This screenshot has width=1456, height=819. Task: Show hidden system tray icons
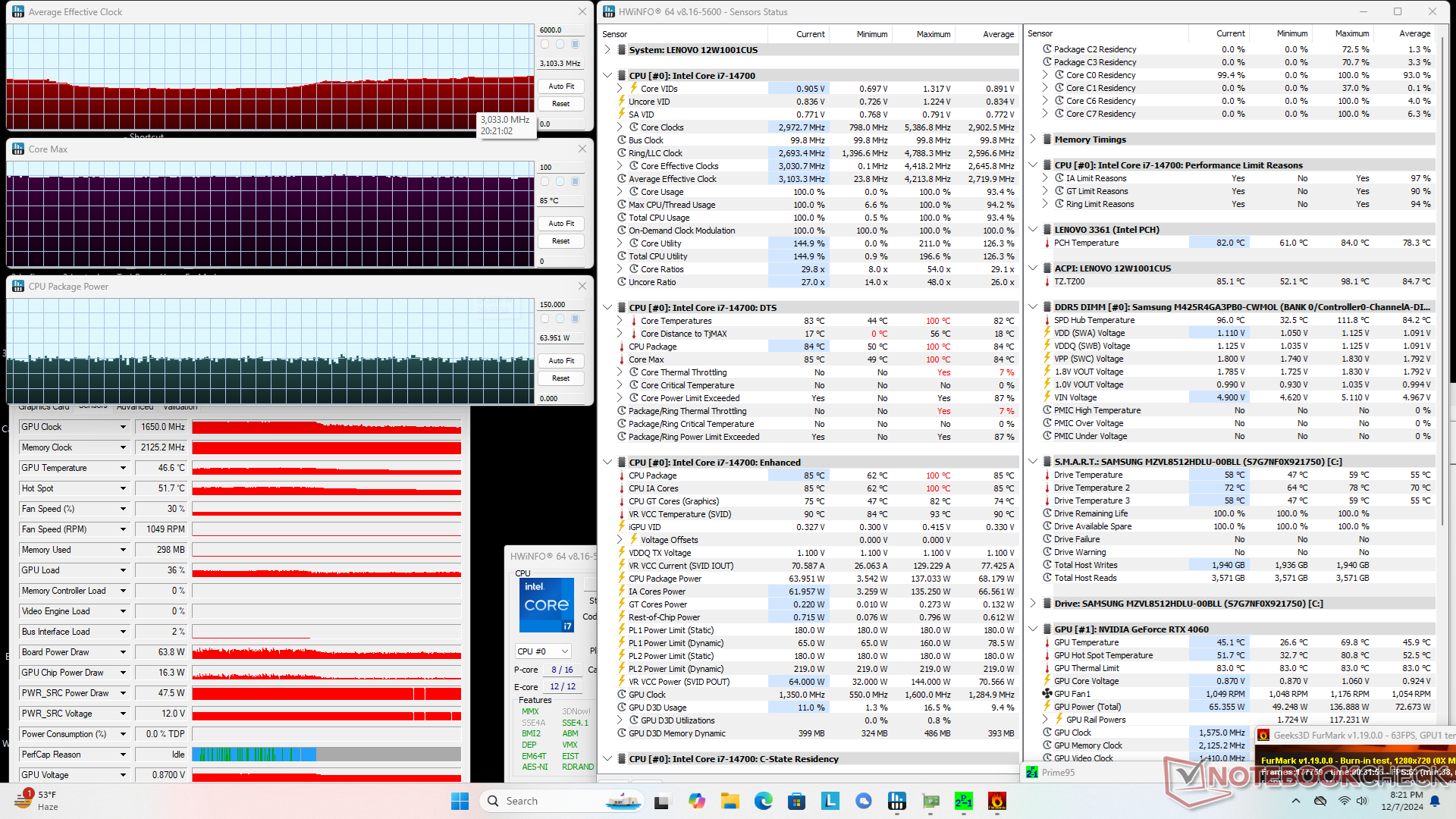point(1295,801)
